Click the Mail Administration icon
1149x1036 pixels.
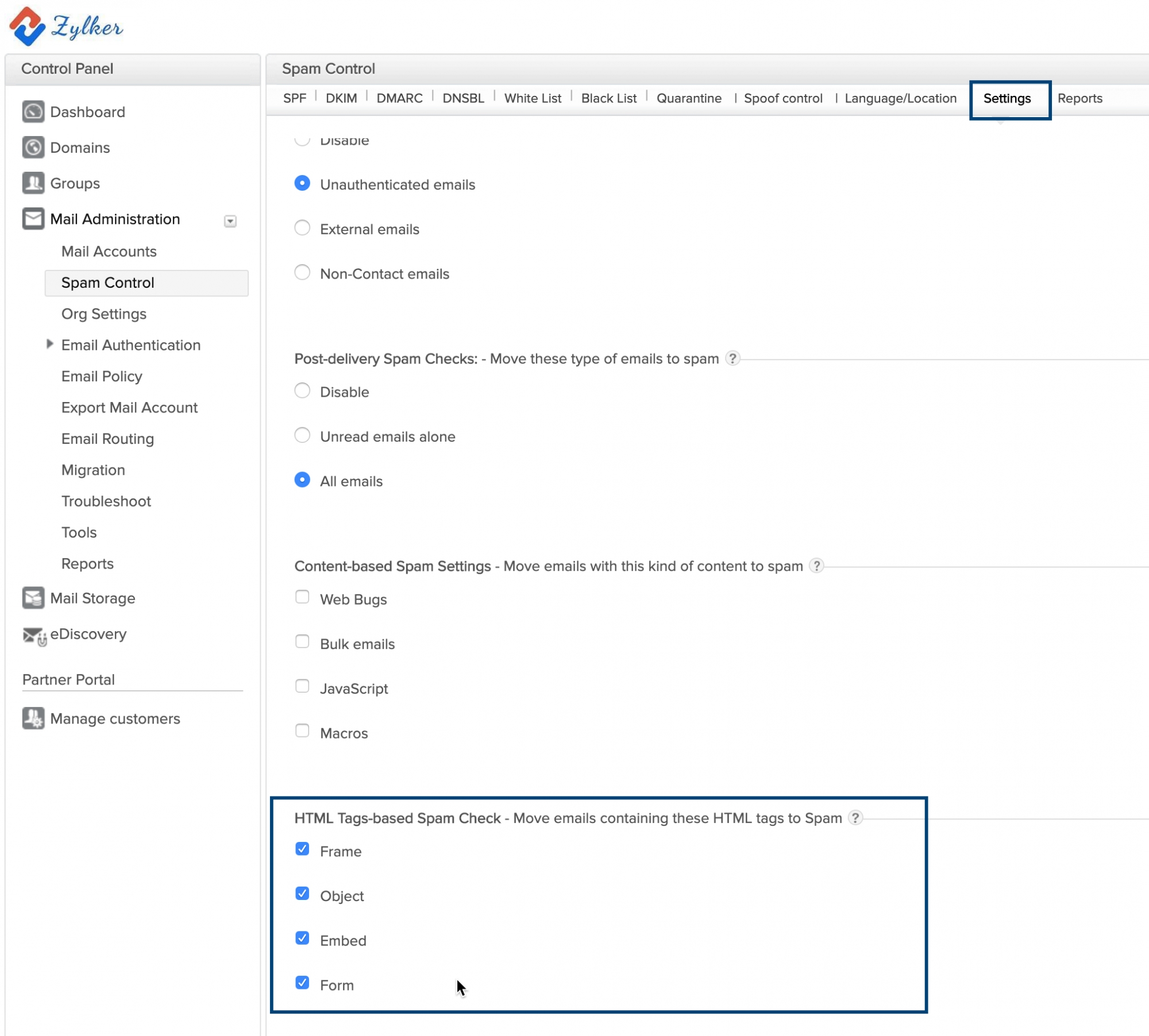[33, 219]
